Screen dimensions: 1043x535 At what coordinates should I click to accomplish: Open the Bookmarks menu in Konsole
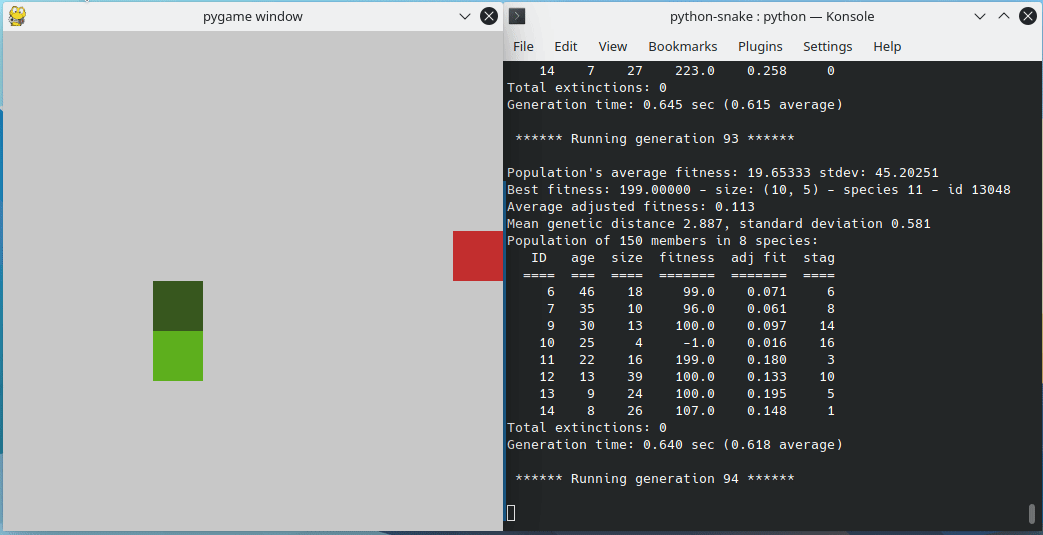point(682,47)
